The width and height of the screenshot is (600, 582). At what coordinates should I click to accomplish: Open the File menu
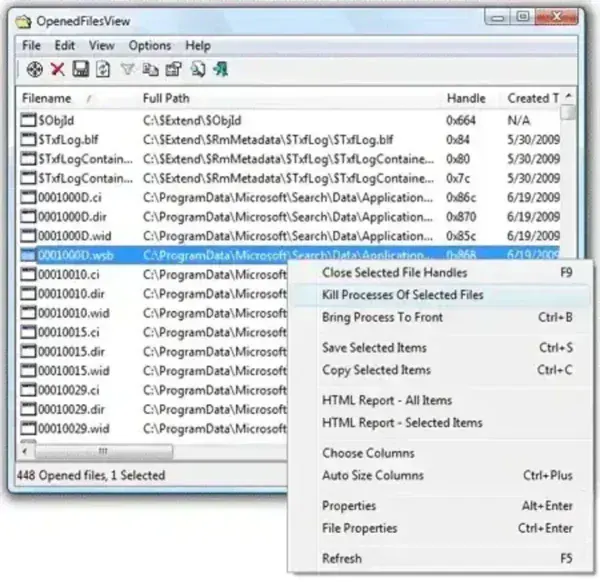(x=31, y=46)
